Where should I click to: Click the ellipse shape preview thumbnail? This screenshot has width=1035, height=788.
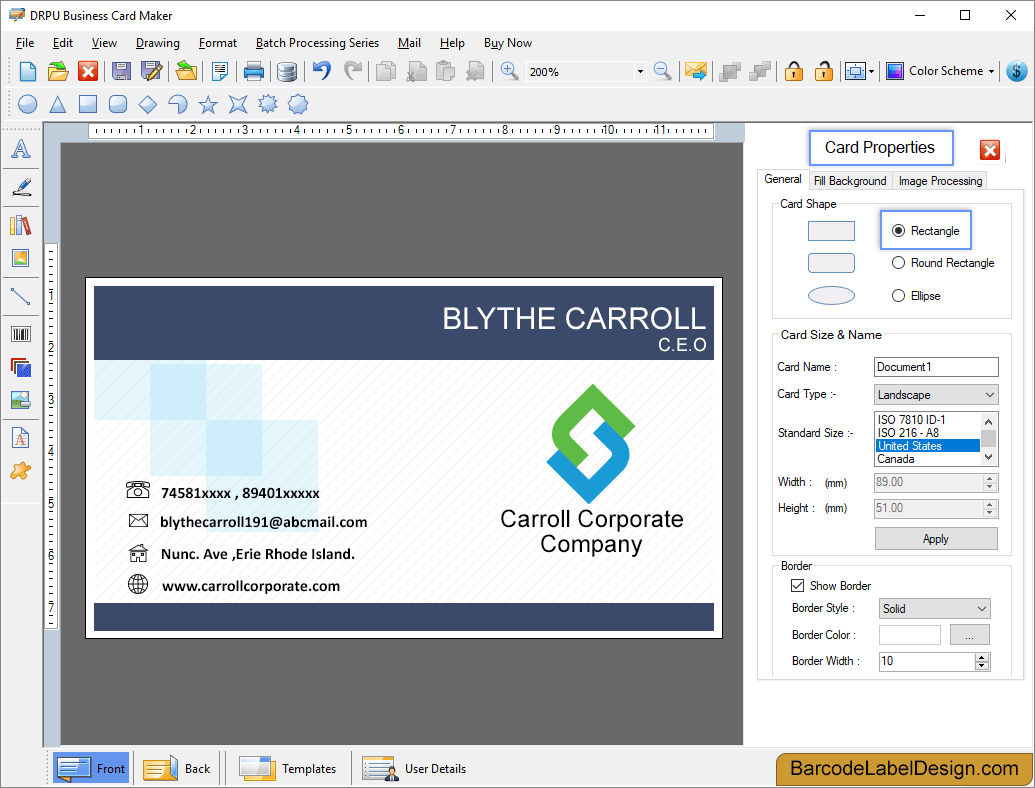coord(831,296)
